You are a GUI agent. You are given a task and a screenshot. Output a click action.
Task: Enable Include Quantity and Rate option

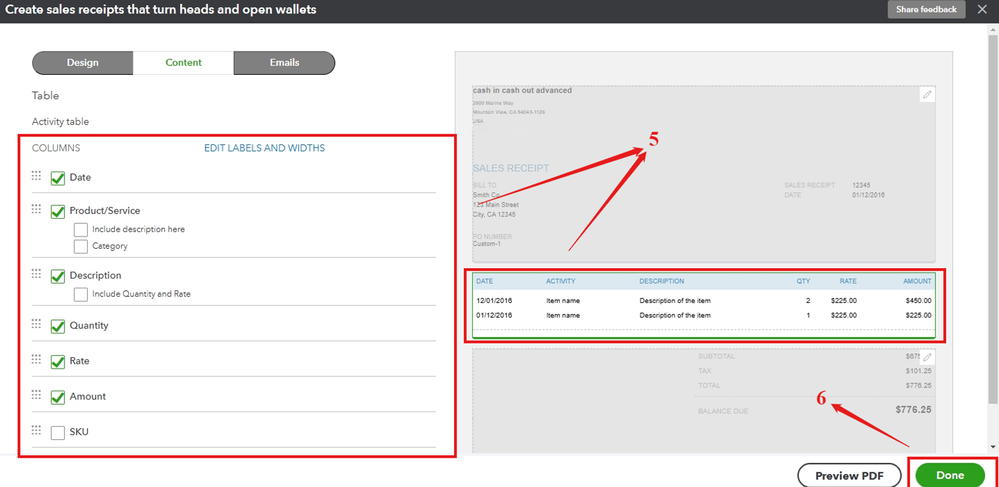click(x=81, y=294)
